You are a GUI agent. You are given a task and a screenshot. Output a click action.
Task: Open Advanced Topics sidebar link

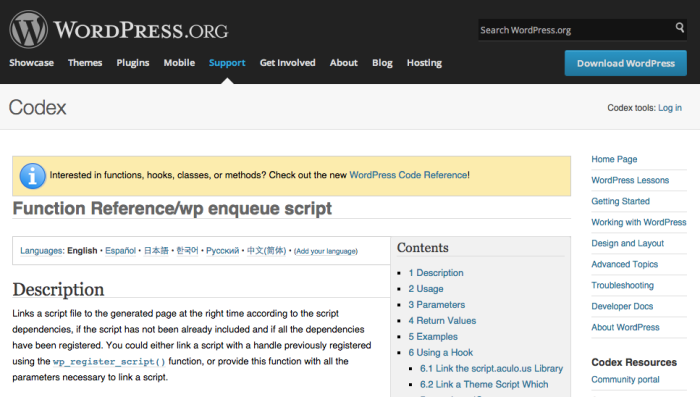pos(625,264)
